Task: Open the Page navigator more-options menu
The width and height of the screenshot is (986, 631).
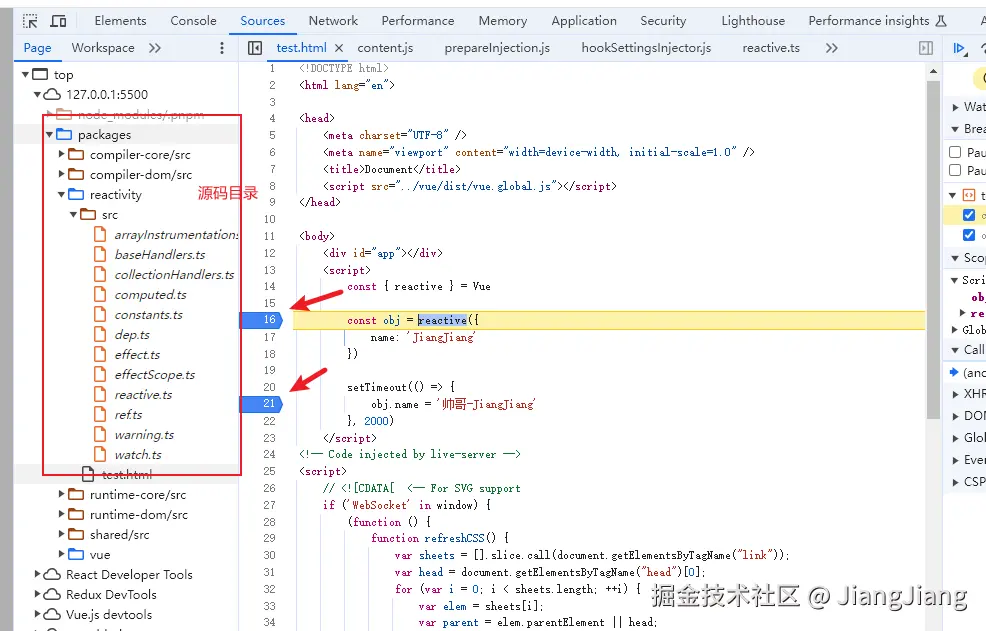Action: [x=221, y=48]
